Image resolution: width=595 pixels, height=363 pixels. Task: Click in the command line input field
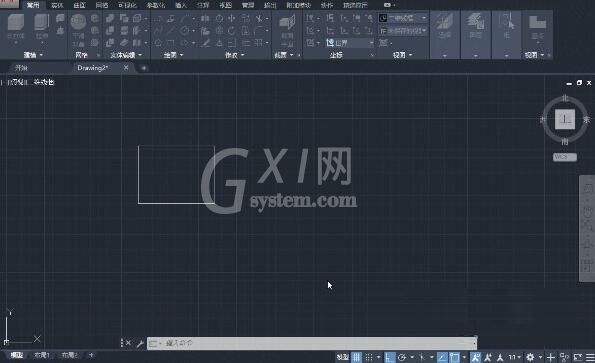tap(311, 343)
